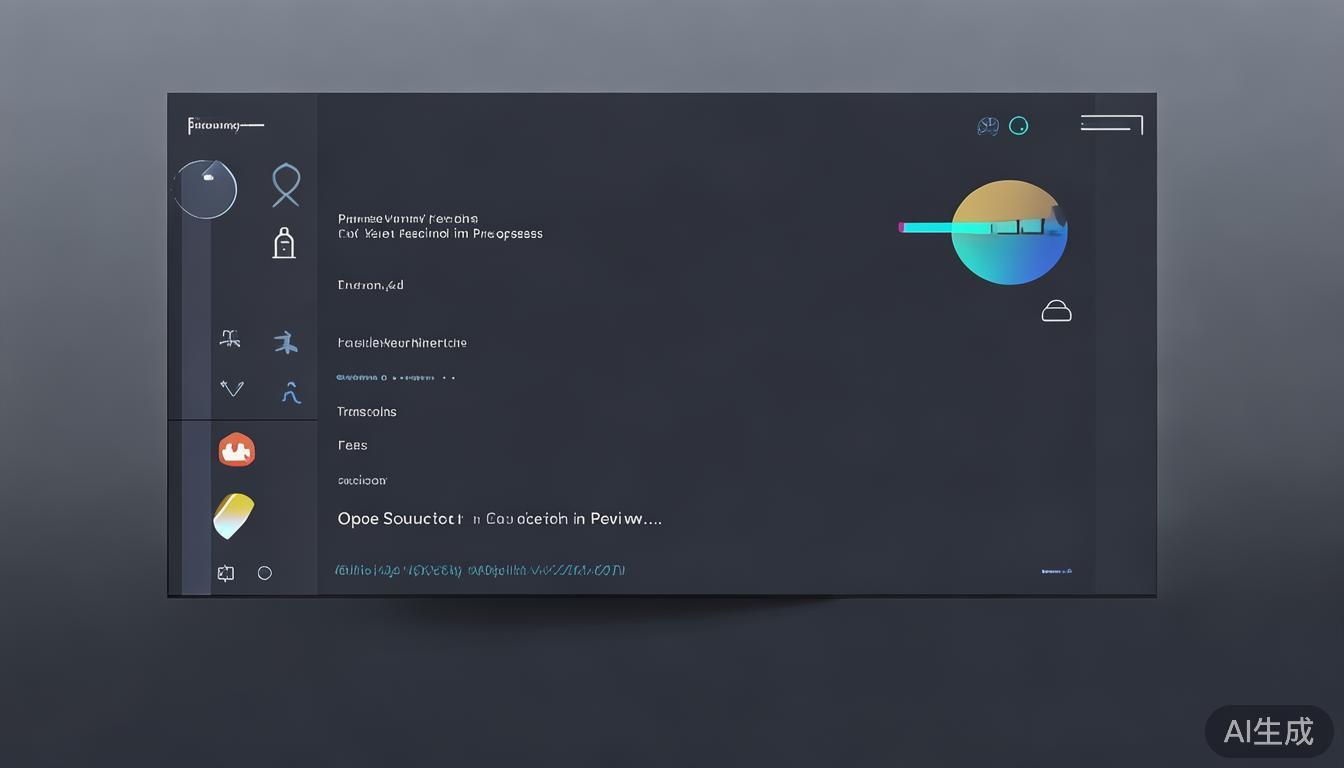Screen dimensions: 1344x768
Task: Click the white padlock icon in the sidebar
Action: coord(284,243)
